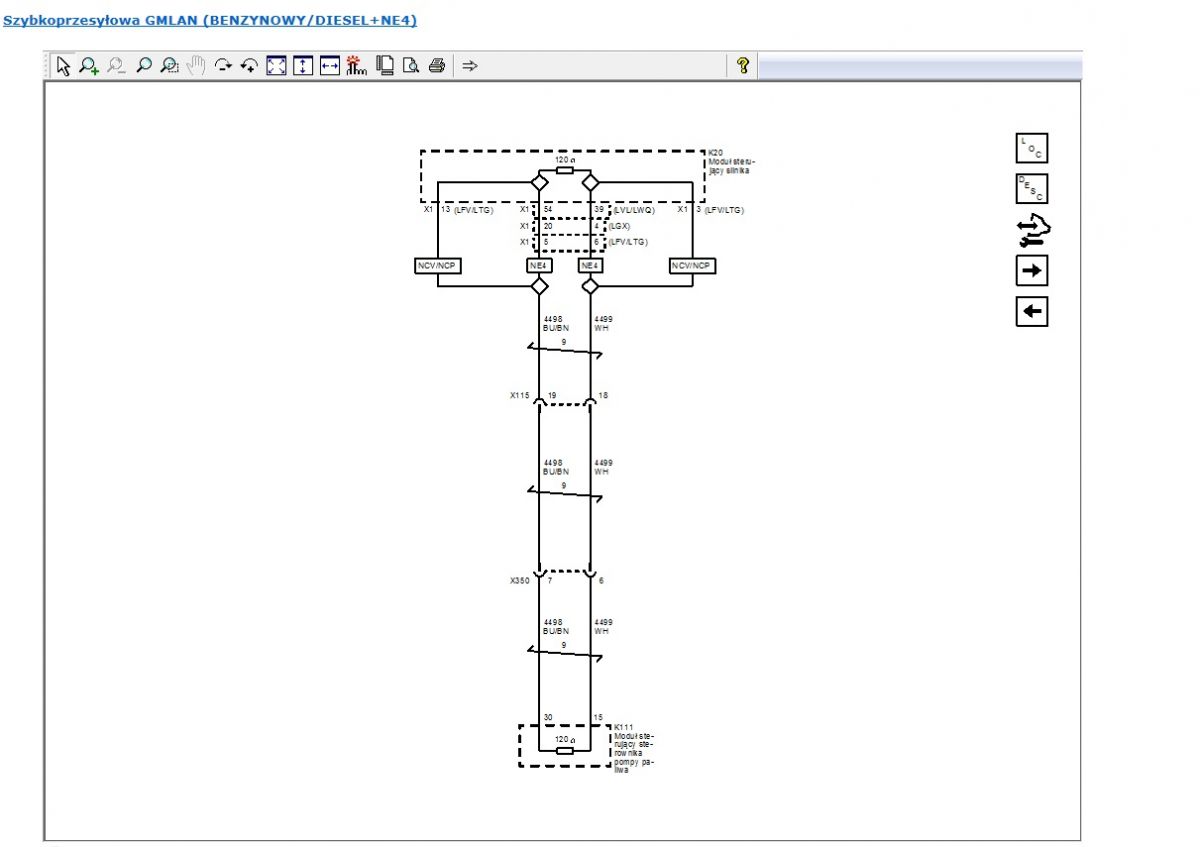Open the DESC description button

point(1032,188)
